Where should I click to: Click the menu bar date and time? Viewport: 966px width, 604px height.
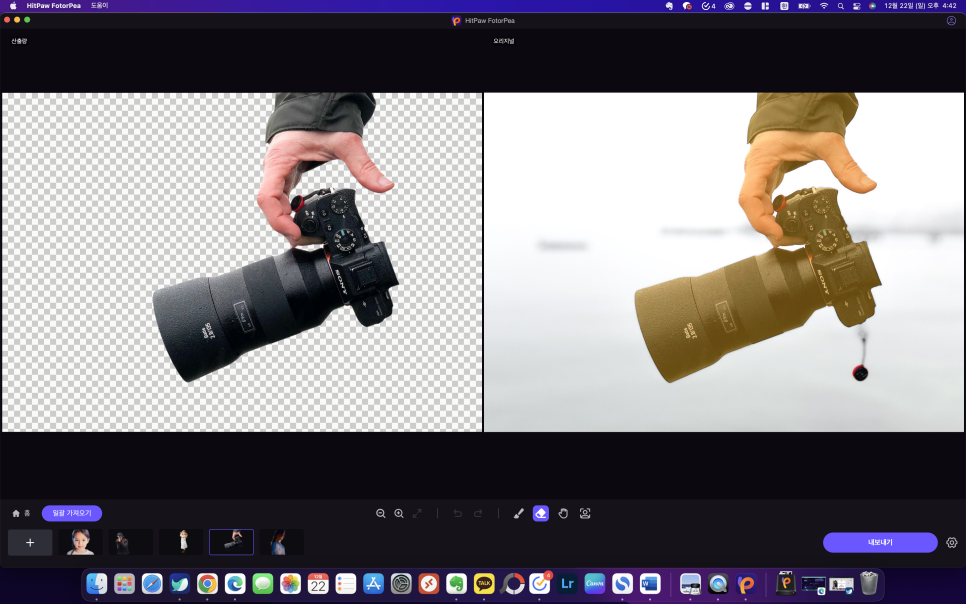[x=920, y=6]
